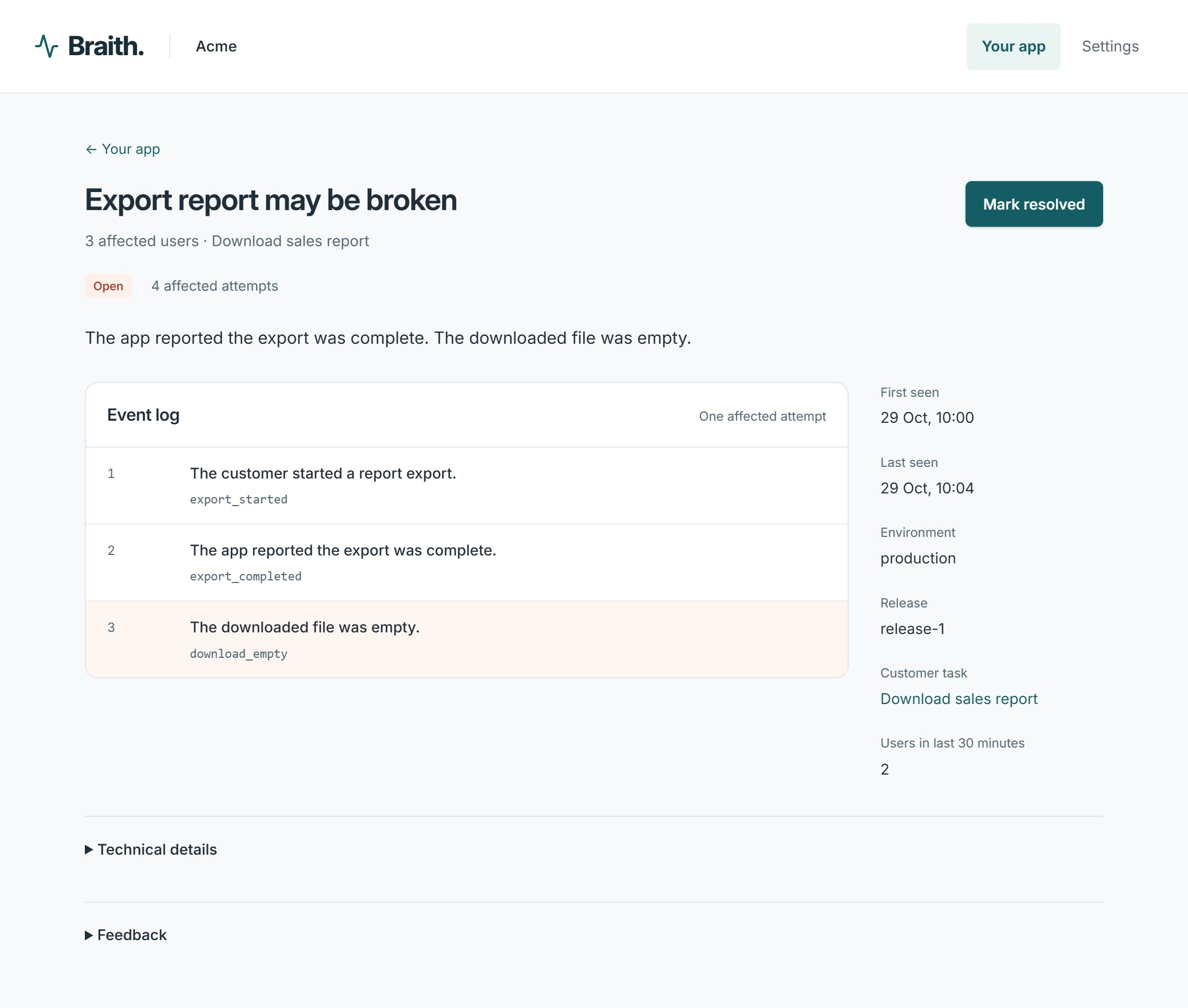Image resolution: width=1188 pixels, height=1008 pixels.
Task: Click the 'production' environment value
Action: click(x=918, y=558)
